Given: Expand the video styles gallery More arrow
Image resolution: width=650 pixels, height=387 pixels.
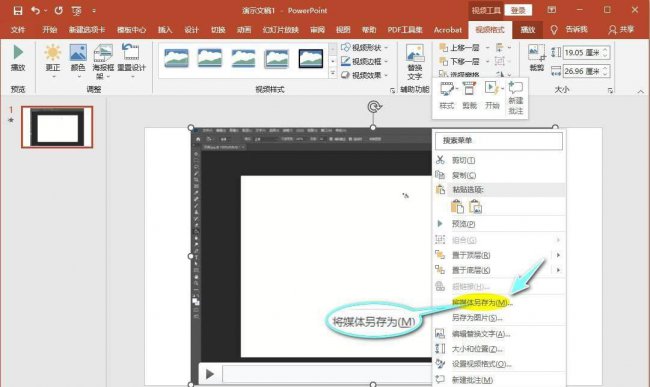Looking at the screenshot, I should point(332,73).
